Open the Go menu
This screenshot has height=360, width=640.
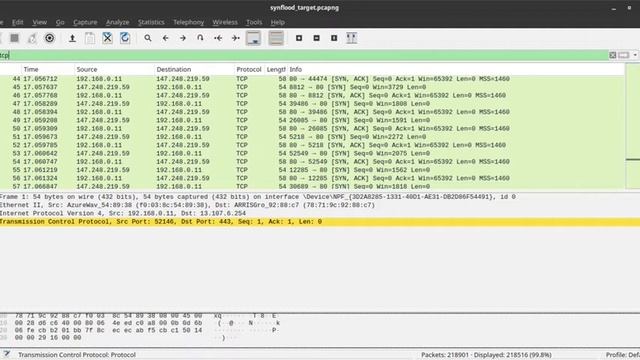tap(60, 22)
